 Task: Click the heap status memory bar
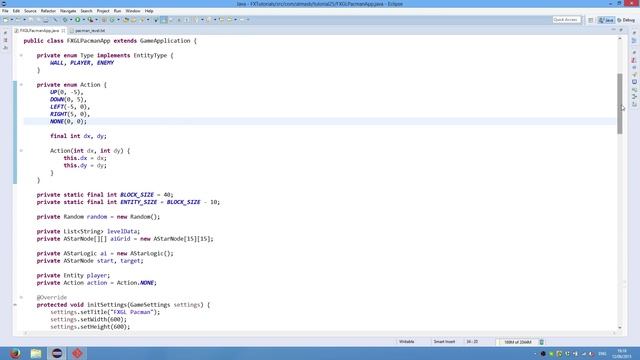click(x=518, y=342)
